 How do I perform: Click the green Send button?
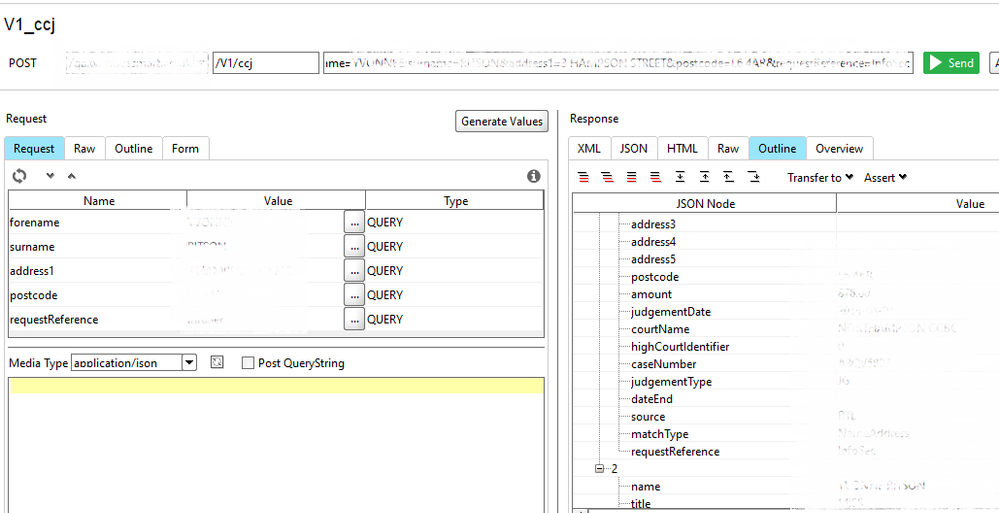pyautogui.click(x=950, y=63)
